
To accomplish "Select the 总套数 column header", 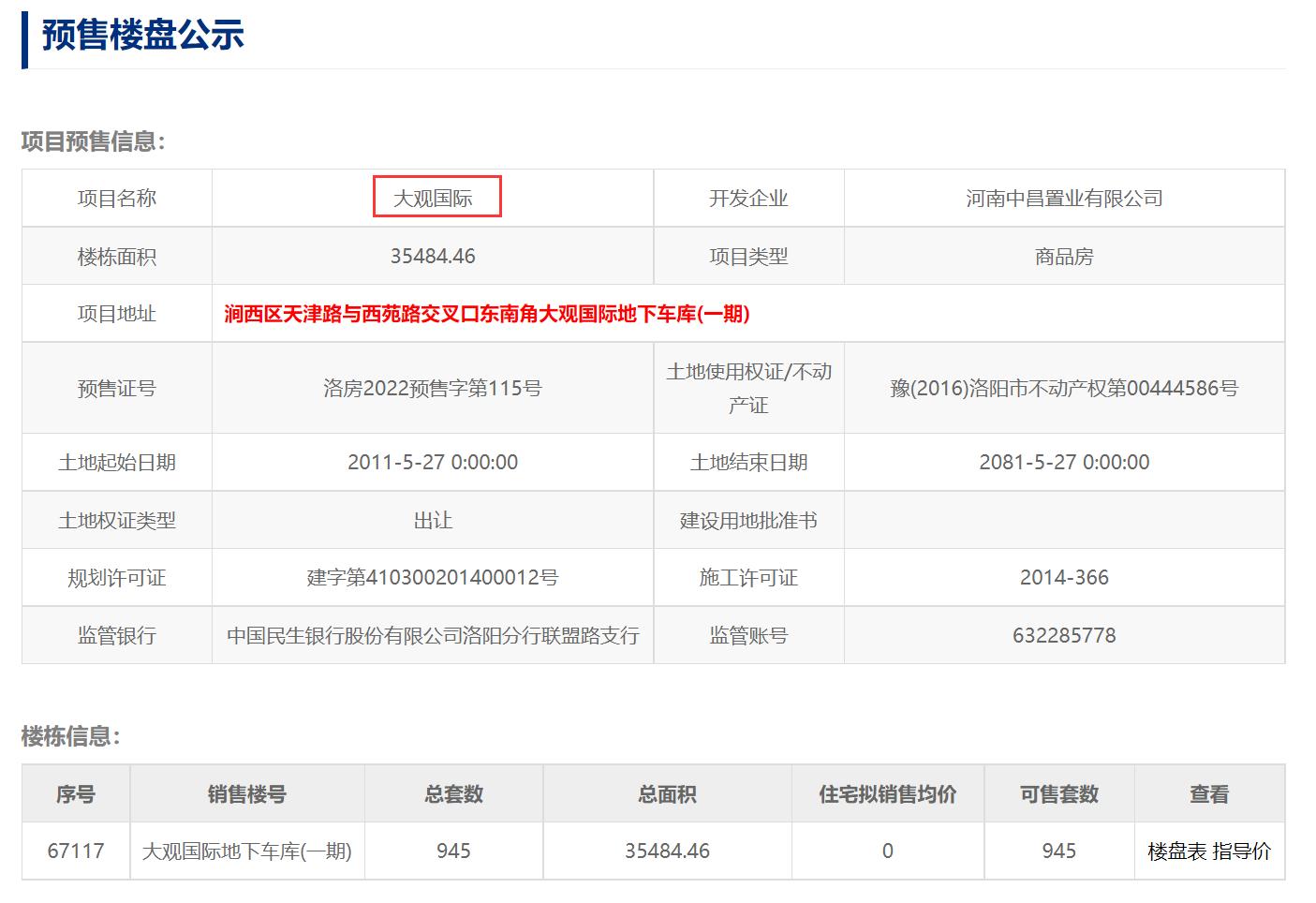I will (x=451, y=793).
